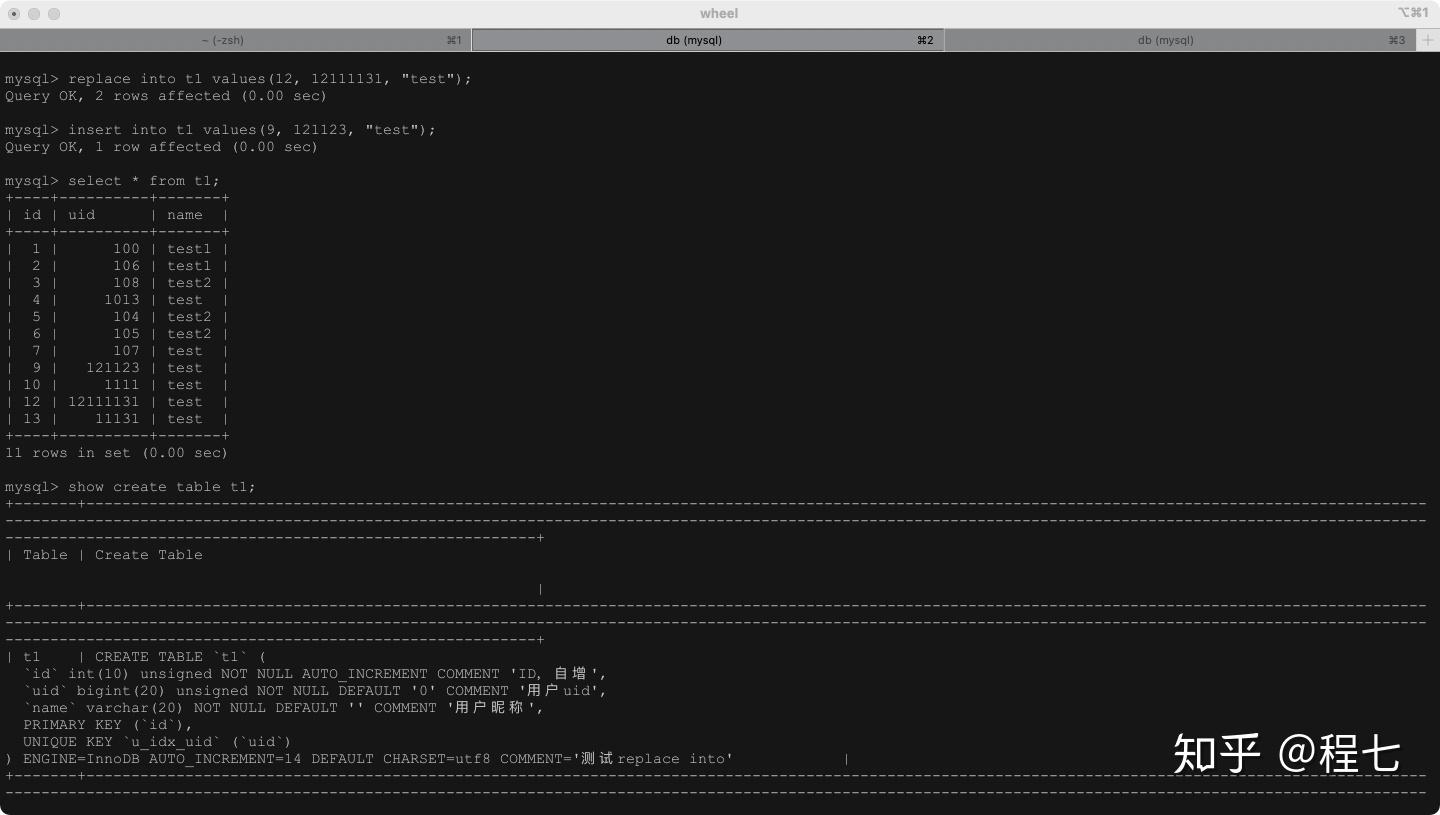The height and width of the screenshot is (815, 1440).
Task: Open the db (mysql) ⌘3 tab
Action: pos(1179,40)
